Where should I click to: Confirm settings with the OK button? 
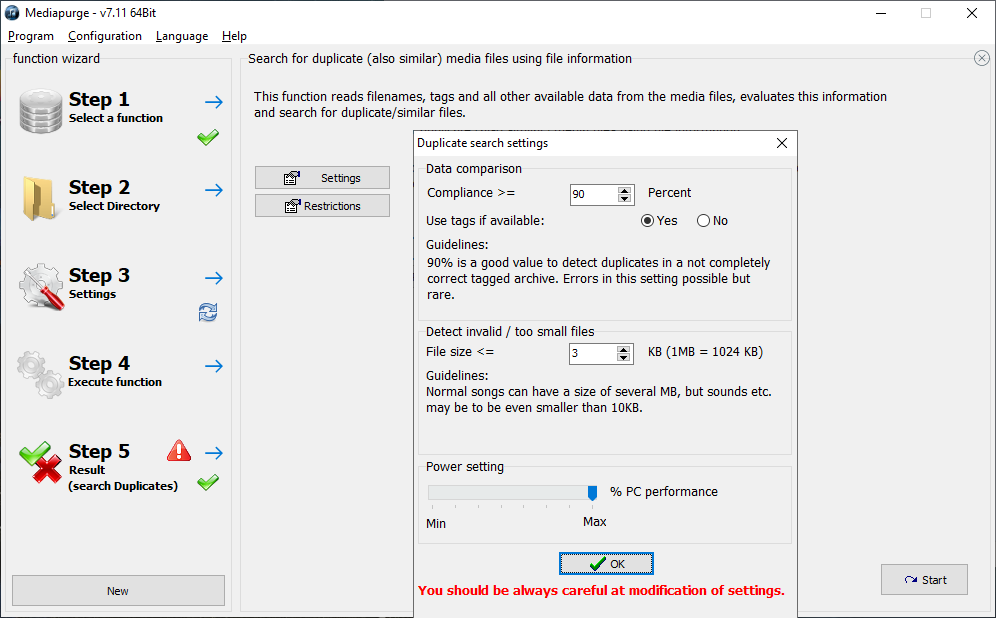tap(606, 563)
